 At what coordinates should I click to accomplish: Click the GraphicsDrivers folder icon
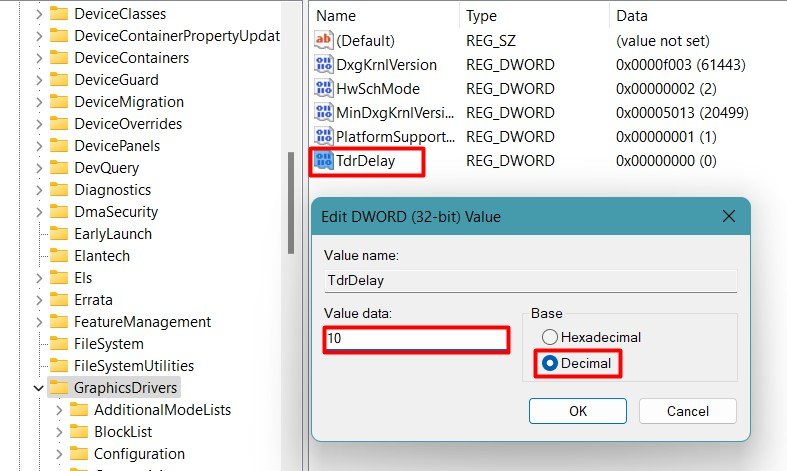click(59, 388)
